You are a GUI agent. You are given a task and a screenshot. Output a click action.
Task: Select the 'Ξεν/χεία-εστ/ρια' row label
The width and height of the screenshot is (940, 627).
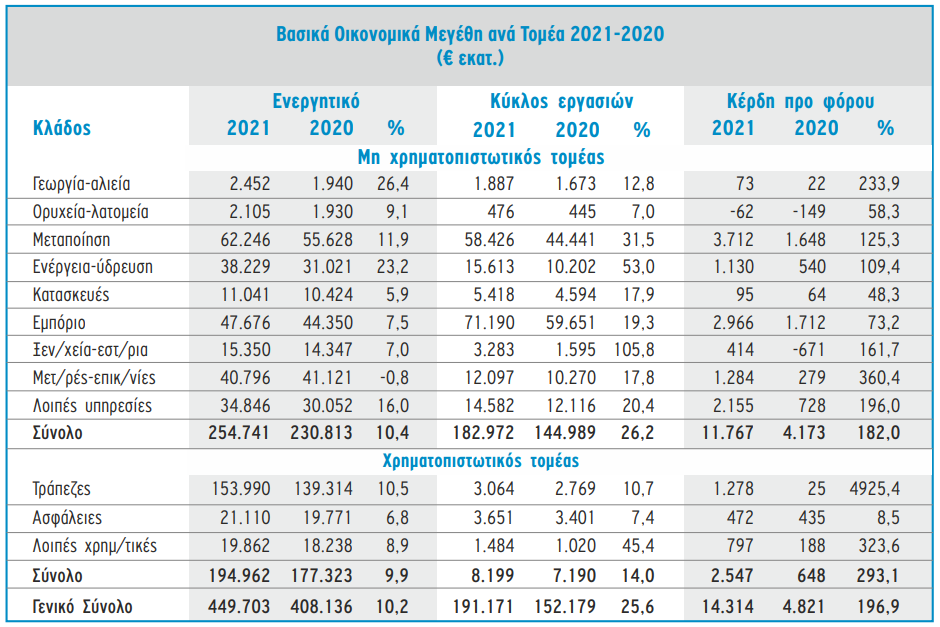pyautogui.click(x=91, y=349)
